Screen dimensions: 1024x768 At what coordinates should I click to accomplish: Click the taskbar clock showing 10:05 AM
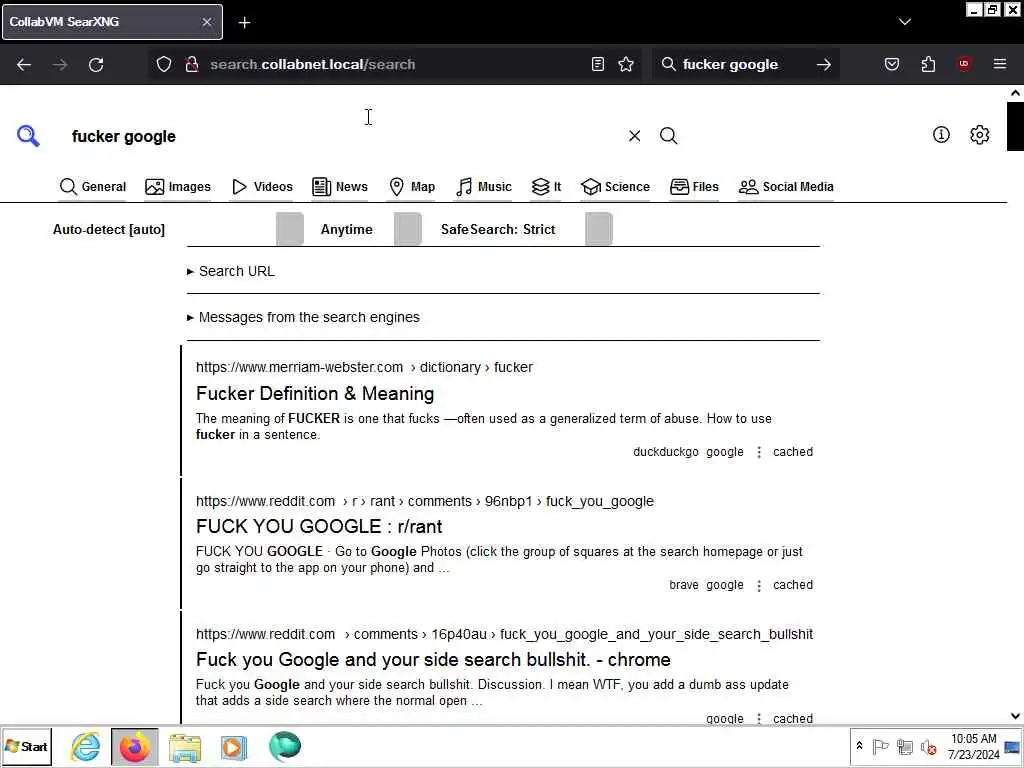[x=974, y=746]
